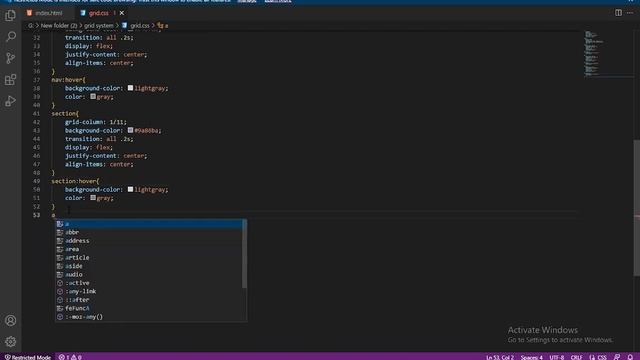
Task: Click the 'a' symbol breadcrumb
Action: (x=163, y=26)
